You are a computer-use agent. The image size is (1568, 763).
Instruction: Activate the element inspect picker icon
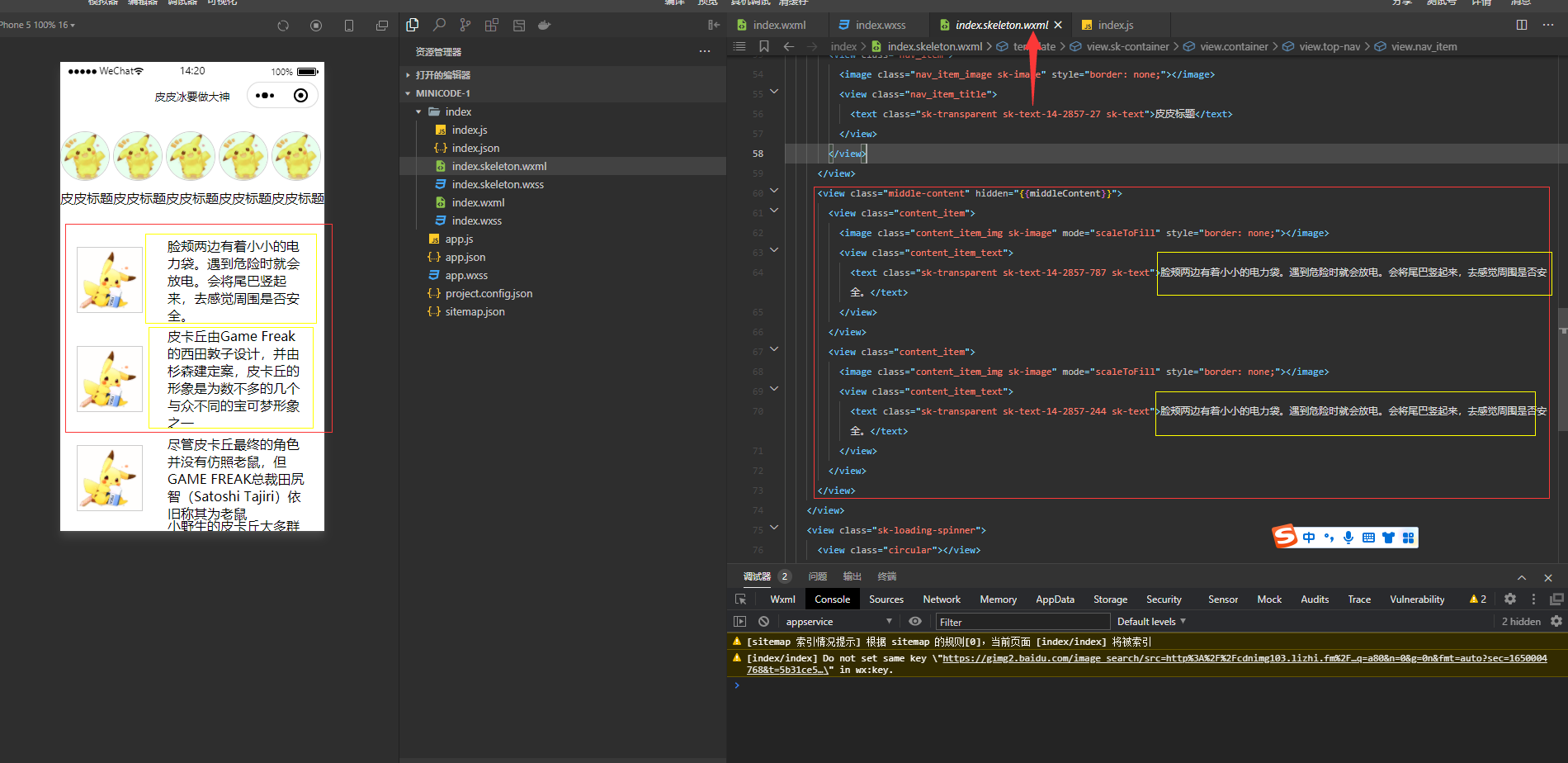pyautogui.click(x=740, y=599)
